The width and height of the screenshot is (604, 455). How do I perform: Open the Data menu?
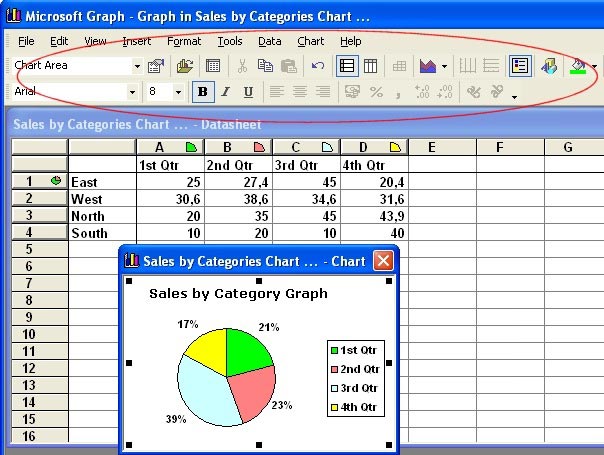pyautogui.click(x=269, y=41)
